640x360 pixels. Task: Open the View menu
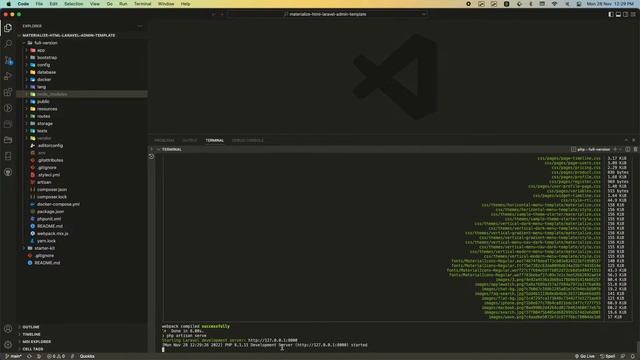(95, 4)
